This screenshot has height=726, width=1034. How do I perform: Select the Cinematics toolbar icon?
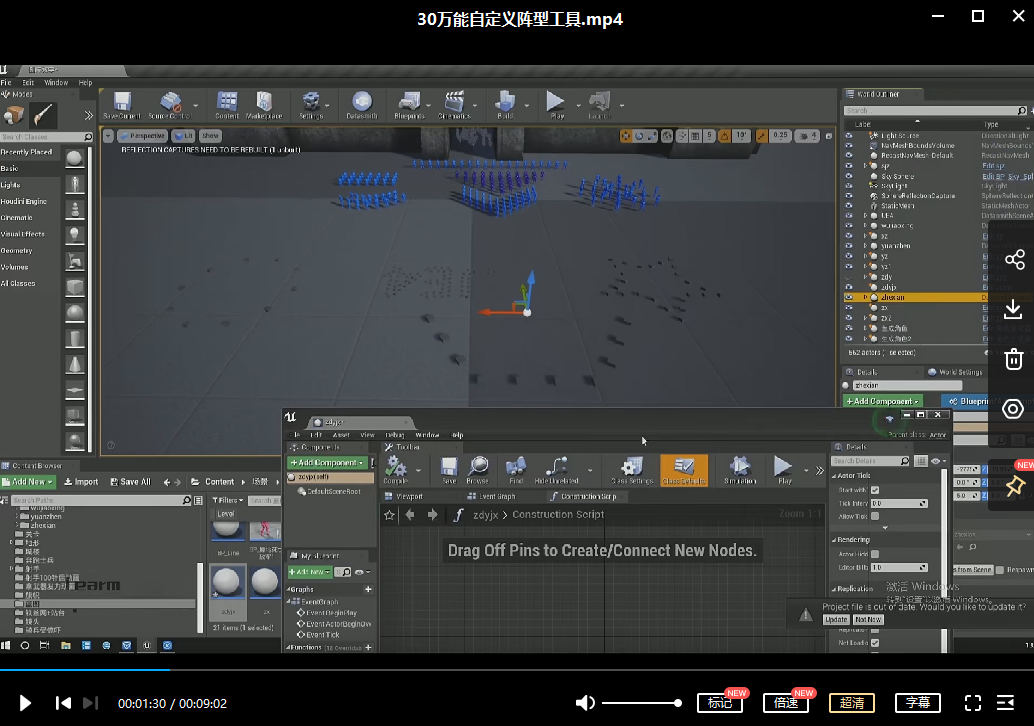pyautogui.click(x=456, y=104)
